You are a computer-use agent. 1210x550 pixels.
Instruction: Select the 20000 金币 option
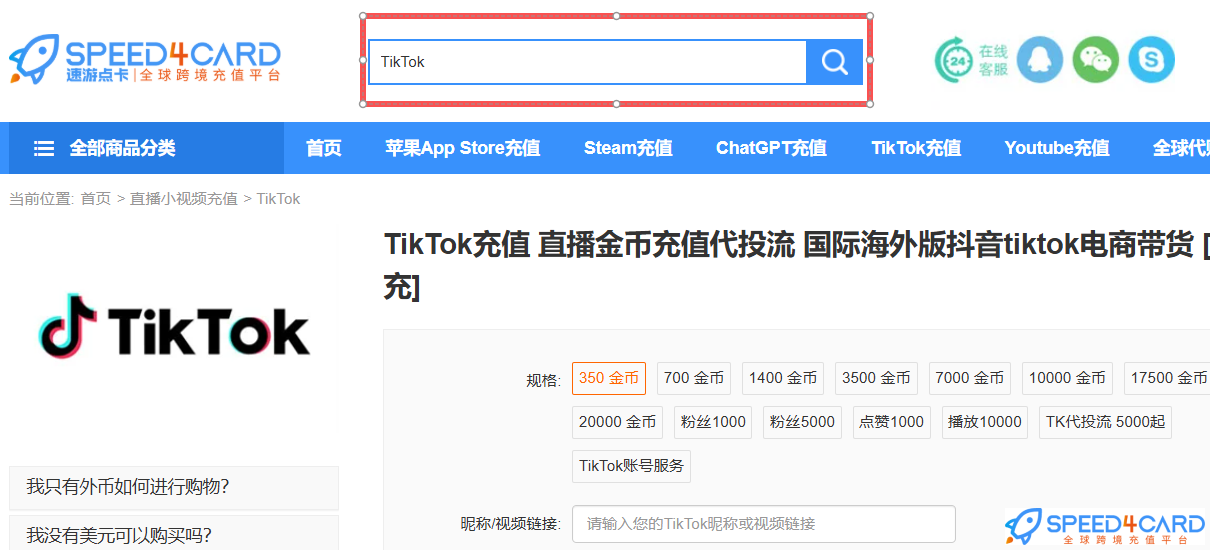(x=617, y=422)
